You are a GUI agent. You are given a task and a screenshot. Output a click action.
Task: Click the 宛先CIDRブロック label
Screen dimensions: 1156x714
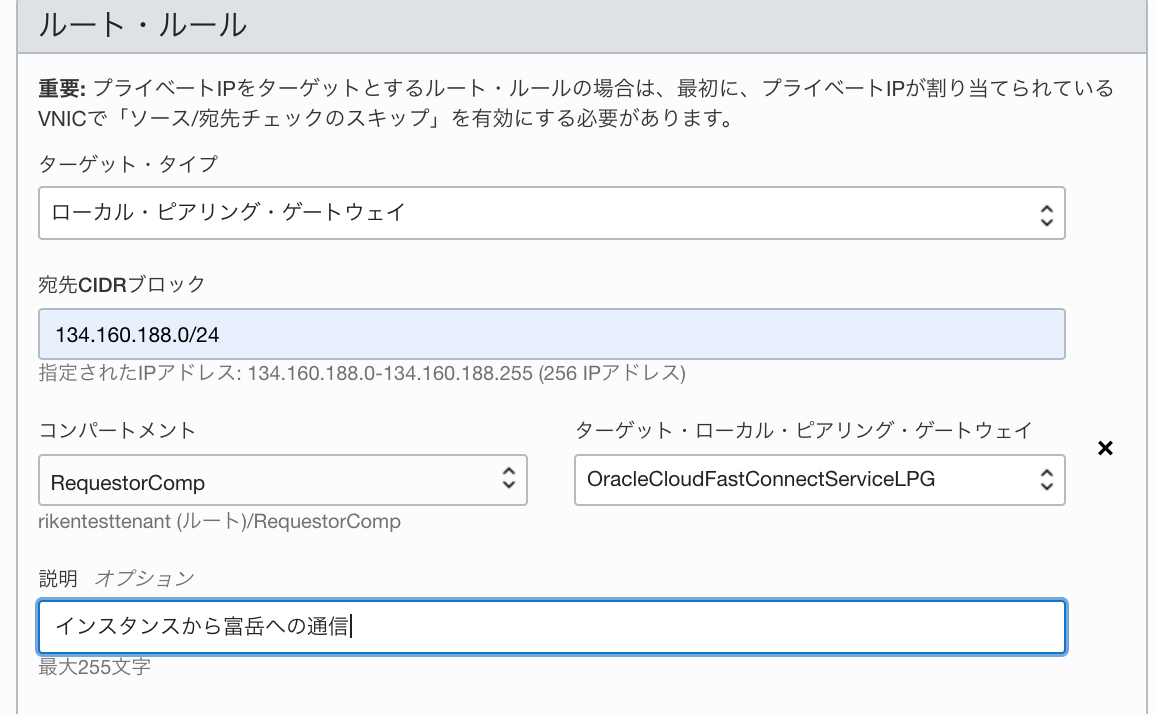tap(122, 284)
